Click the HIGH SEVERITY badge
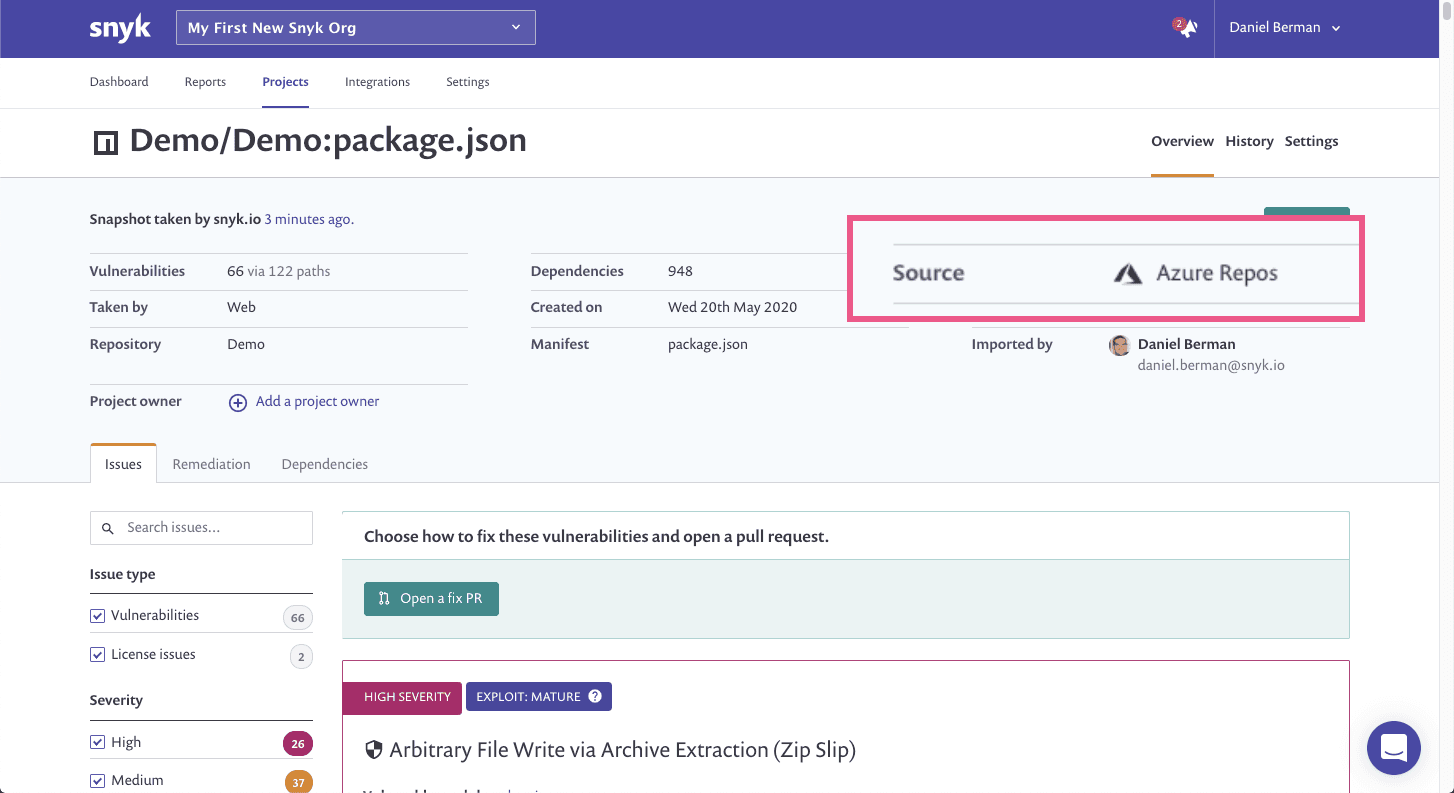Image resolution: width=1454 pixels, height=793 pixels. [x=402, y=697]
